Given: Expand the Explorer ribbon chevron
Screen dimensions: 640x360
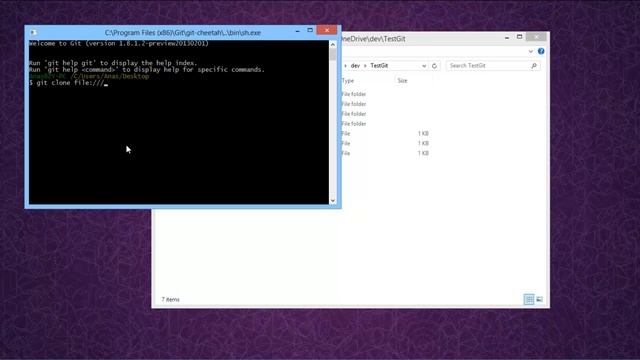Looking at the screenshot, I should pyautogui.click(x=531, y=51).
